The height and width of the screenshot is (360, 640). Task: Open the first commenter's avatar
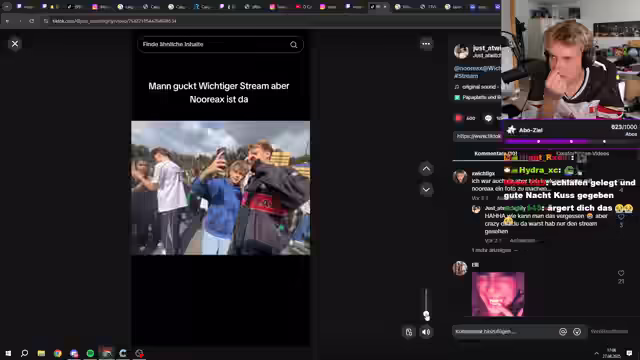pyautogui.click(x=460, y=176)
